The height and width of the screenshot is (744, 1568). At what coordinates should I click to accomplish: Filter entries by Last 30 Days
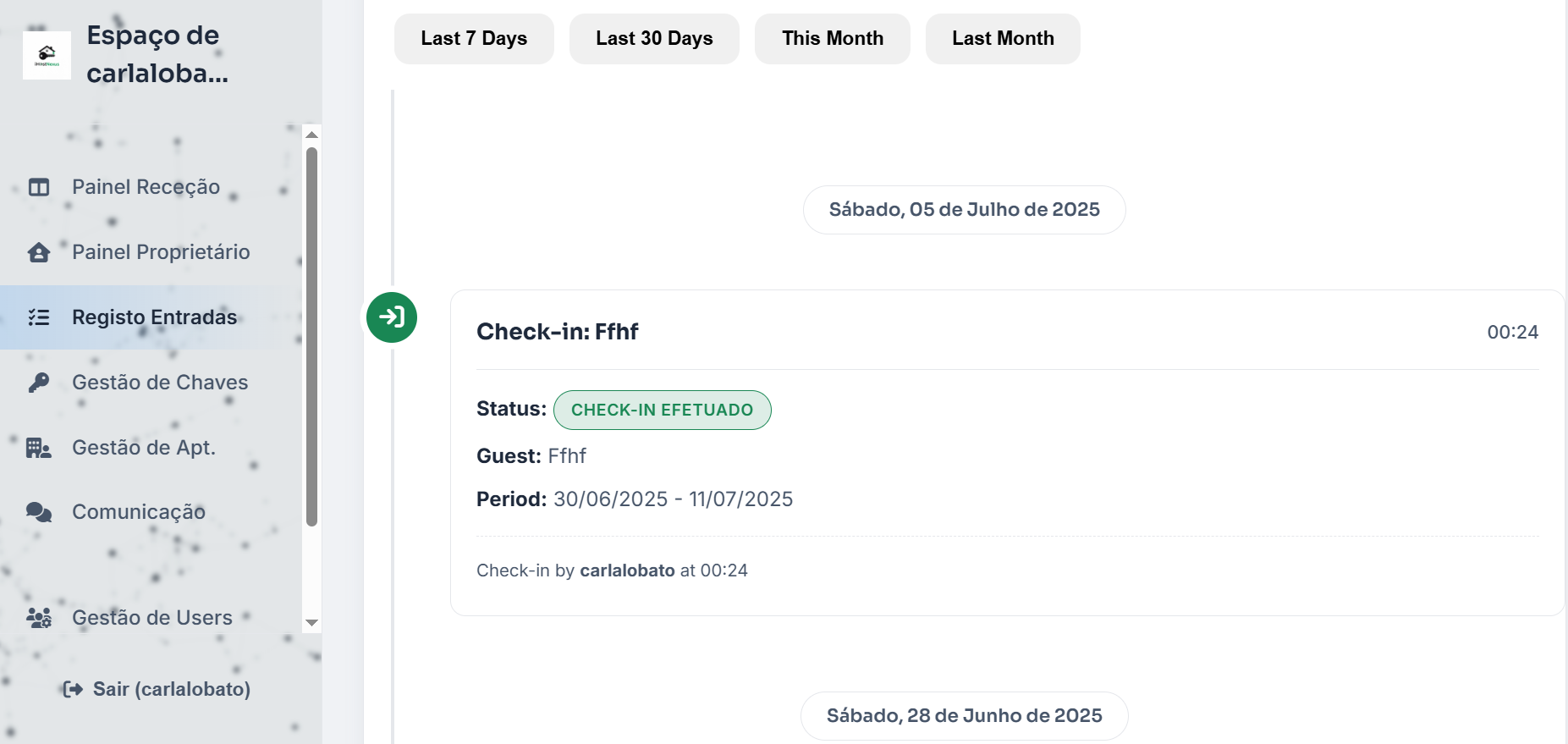[x=654, y=39]
